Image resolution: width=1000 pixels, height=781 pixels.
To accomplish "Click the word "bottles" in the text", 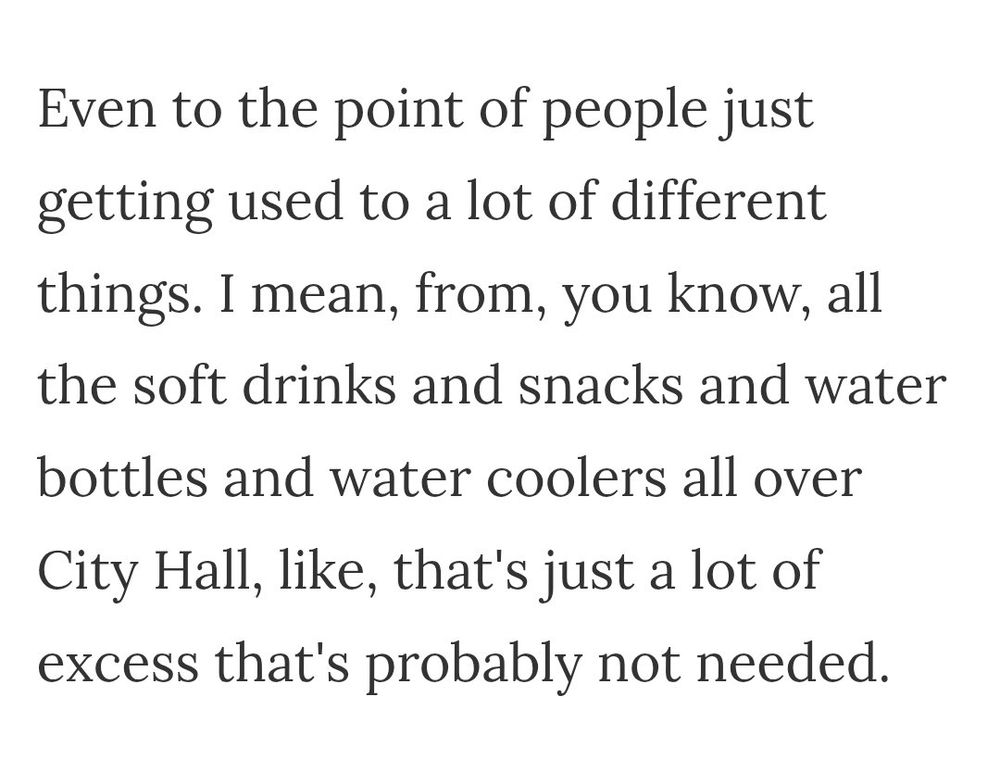I will pos(122,478).
